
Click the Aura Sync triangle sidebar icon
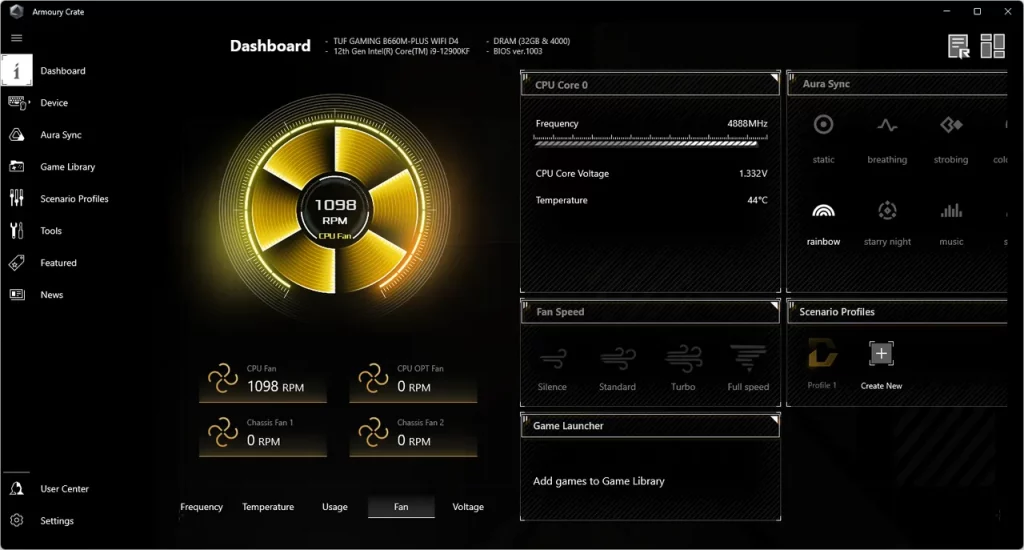16,135
